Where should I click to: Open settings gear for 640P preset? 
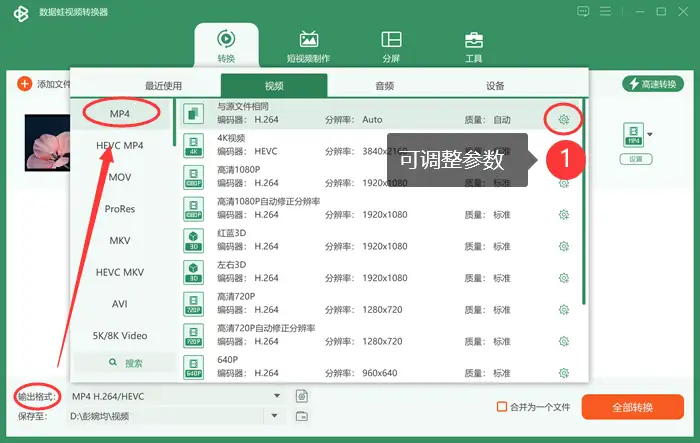tap(564, 373)
